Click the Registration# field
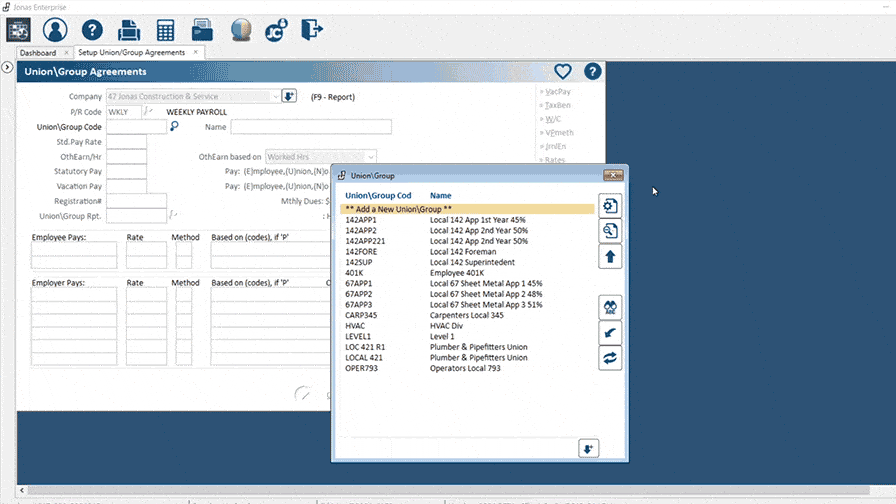896x504 pixels. coord(137,201)
